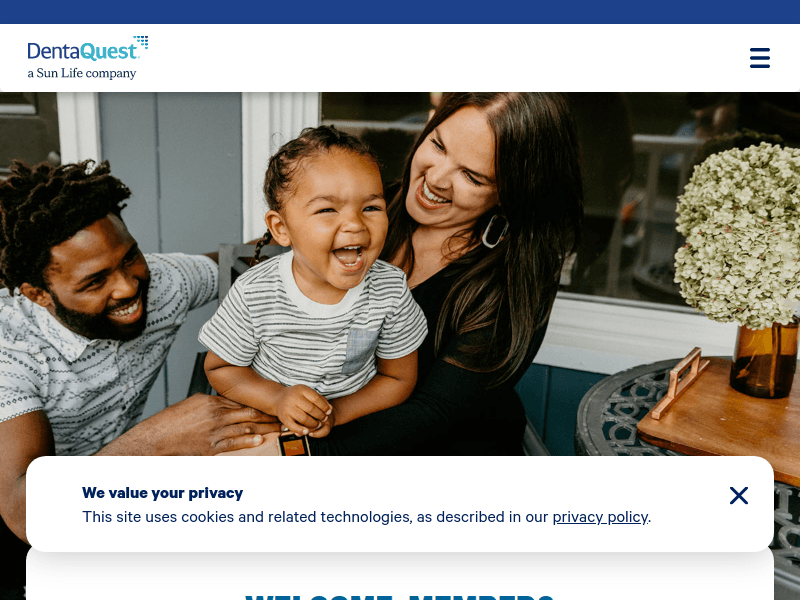Close the privacy notice with the X
Screen dimensions: 800x600
[738, 495]
